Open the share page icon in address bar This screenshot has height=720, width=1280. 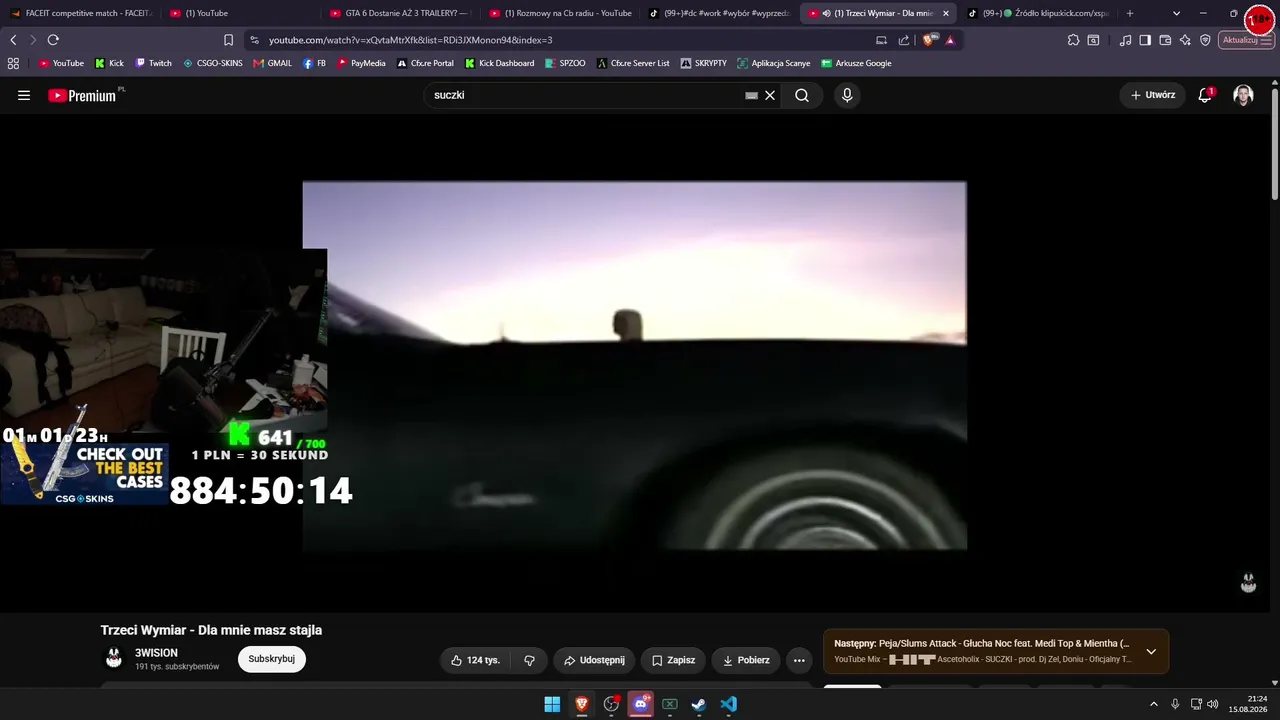coord(904,40)
